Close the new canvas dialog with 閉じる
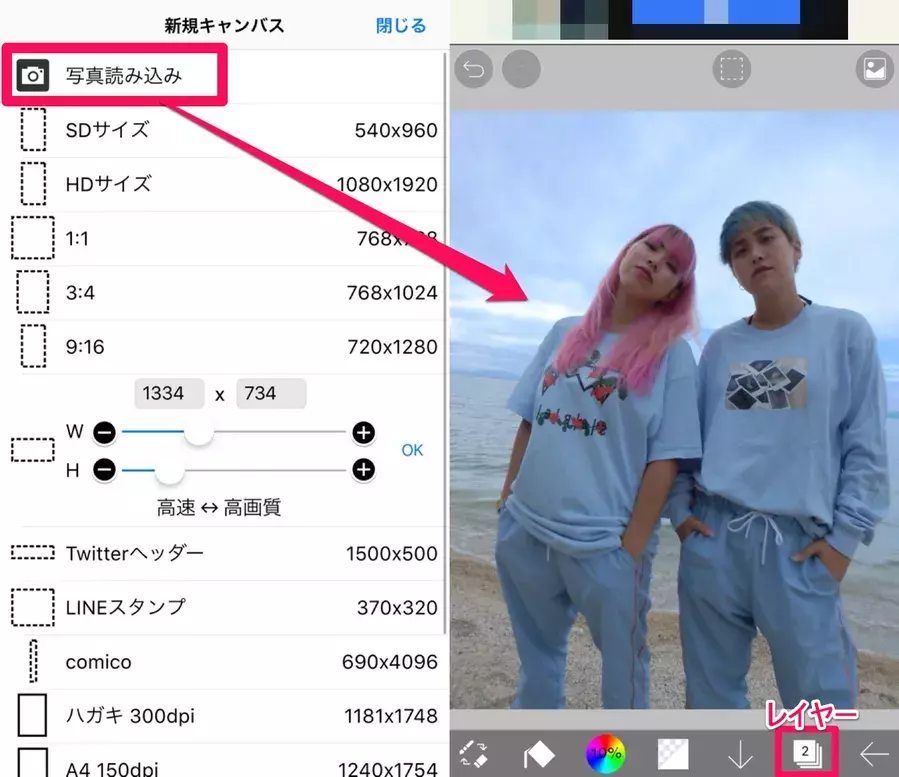 401,26
